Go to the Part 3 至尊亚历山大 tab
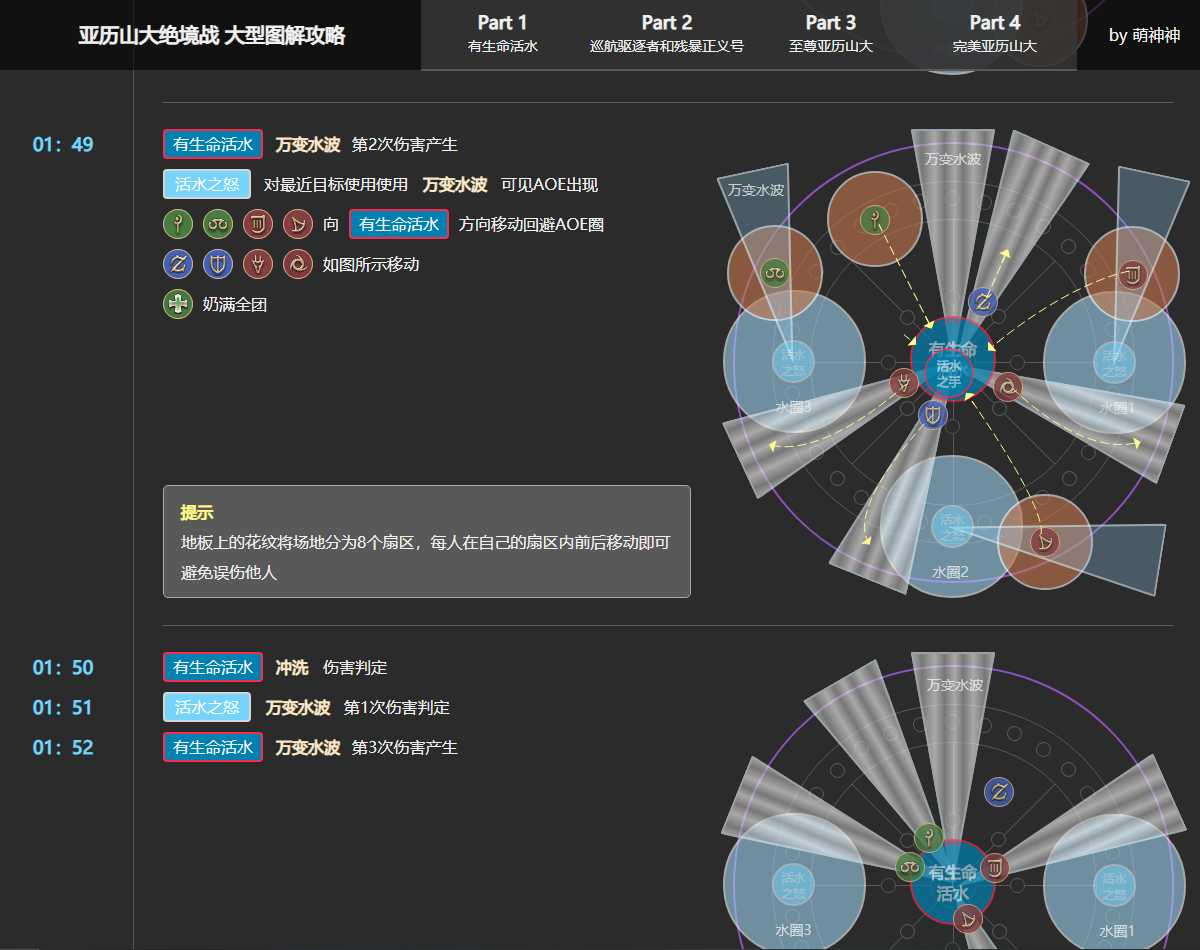 click(x=831, y=34)
